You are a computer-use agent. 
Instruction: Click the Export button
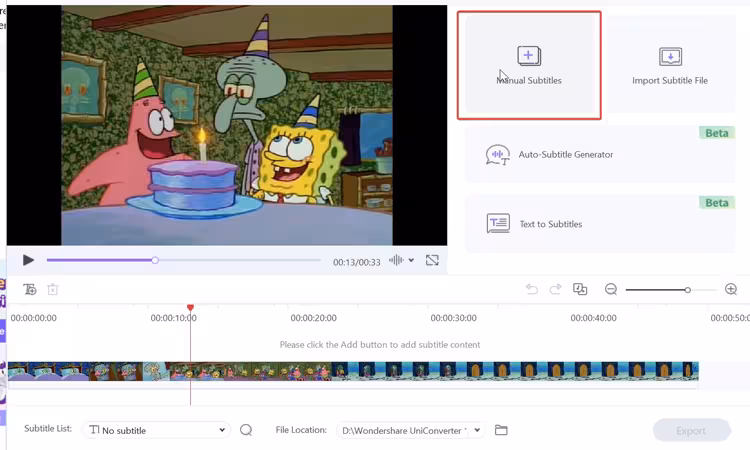click(x=691, y=430)
